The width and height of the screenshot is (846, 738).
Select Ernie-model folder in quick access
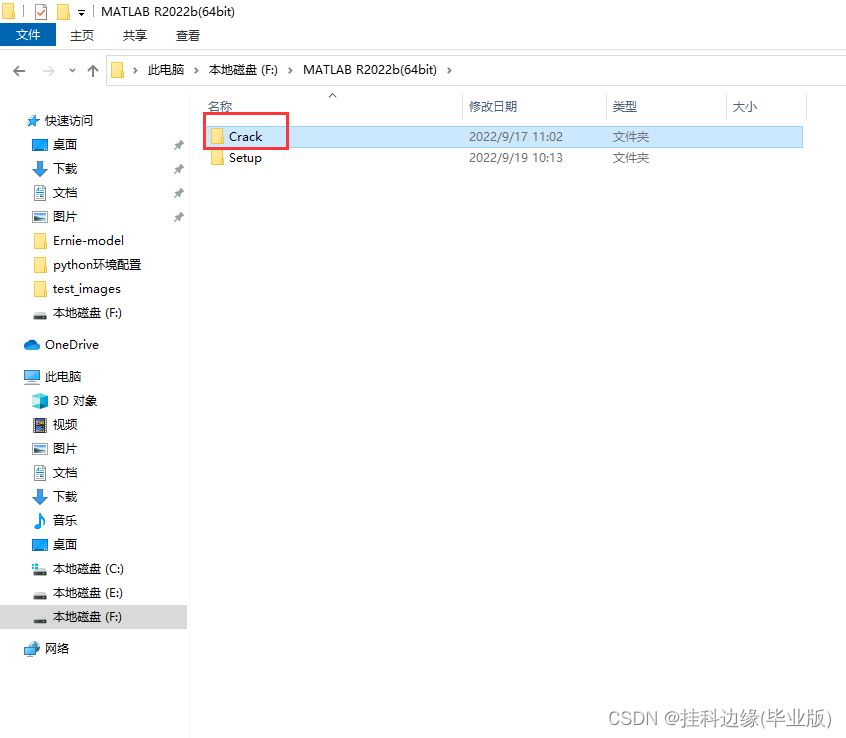click(x=88, y=241)
